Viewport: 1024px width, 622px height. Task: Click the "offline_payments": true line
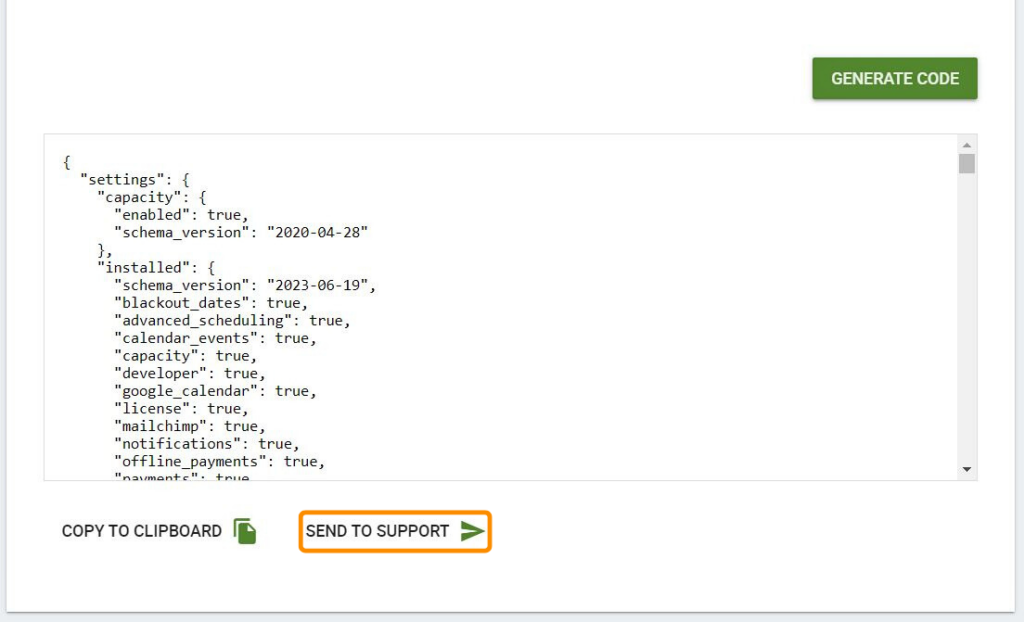coord(219,462)
